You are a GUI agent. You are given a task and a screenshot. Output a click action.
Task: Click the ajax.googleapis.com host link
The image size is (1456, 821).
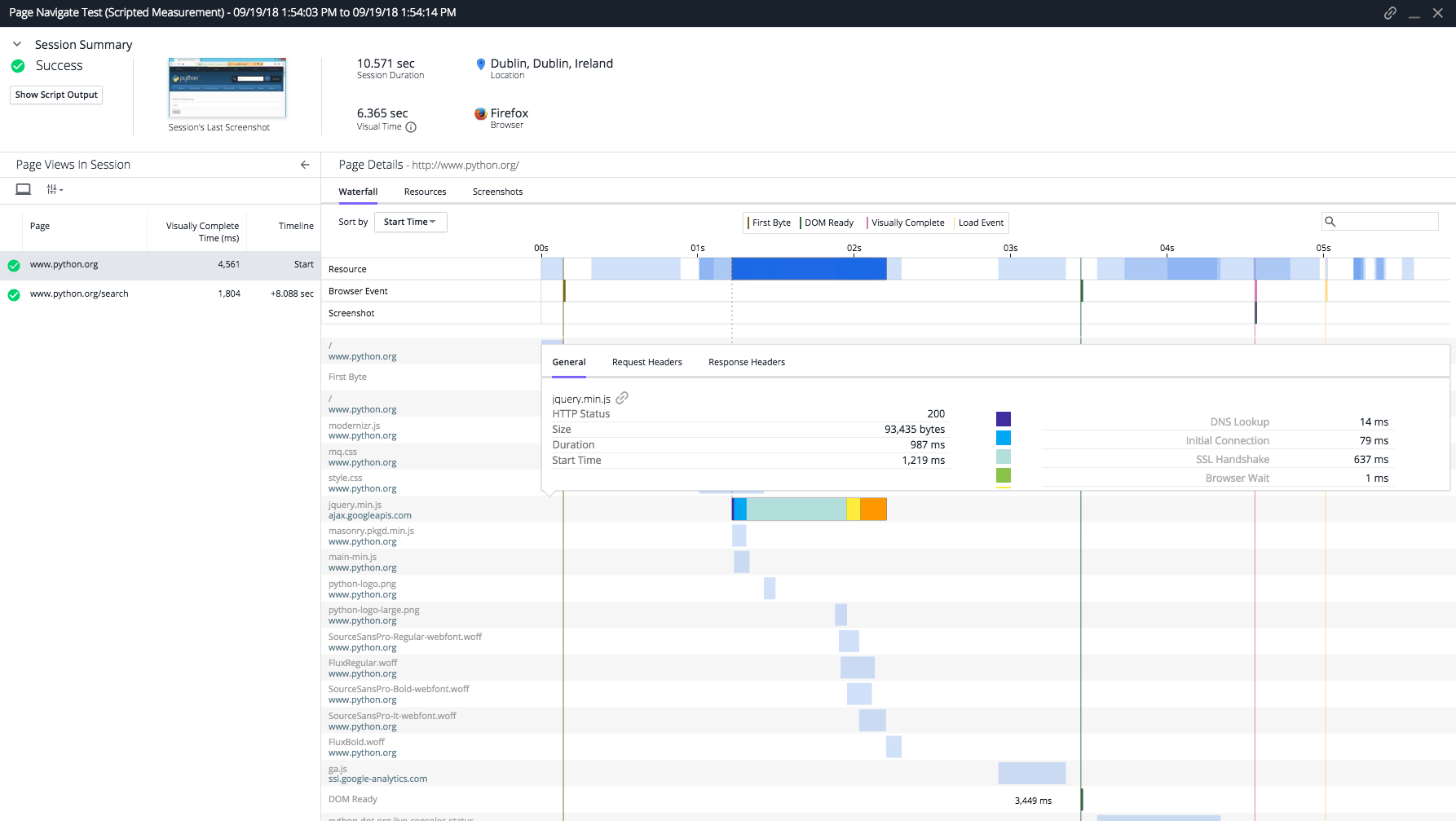point(370,515)
